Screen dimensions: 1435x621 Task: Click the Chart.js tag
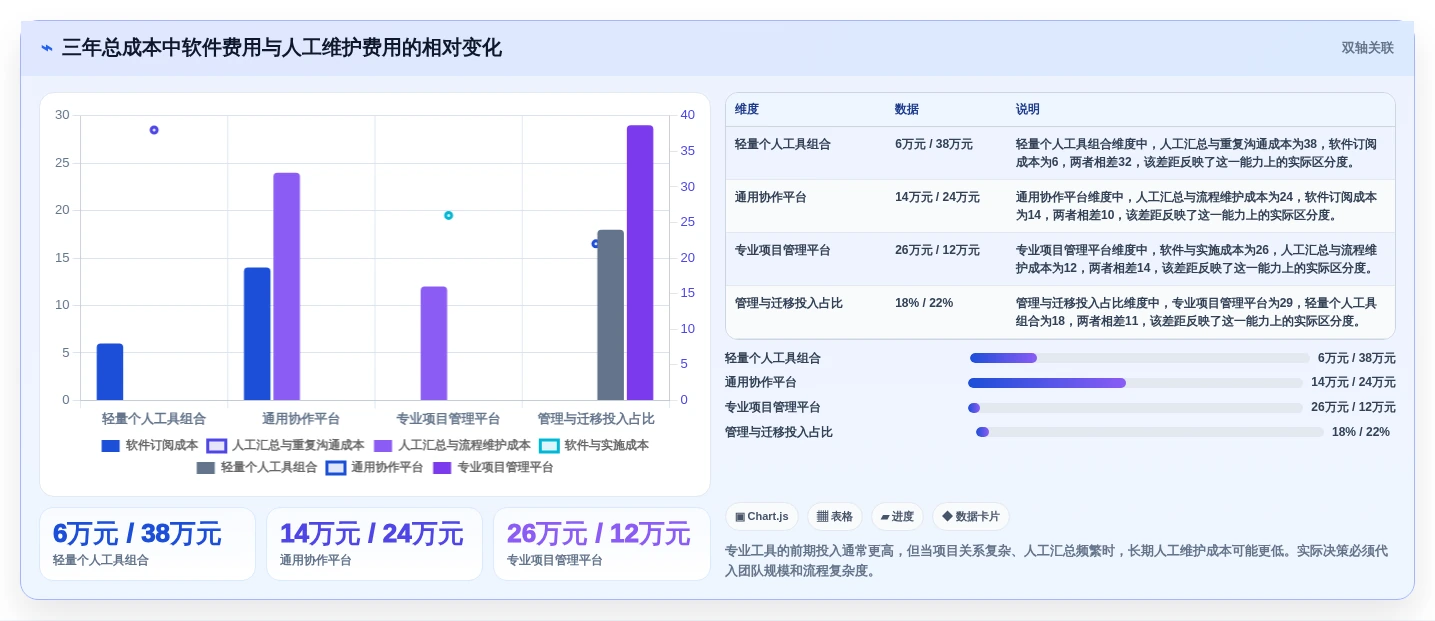(761, 516)
